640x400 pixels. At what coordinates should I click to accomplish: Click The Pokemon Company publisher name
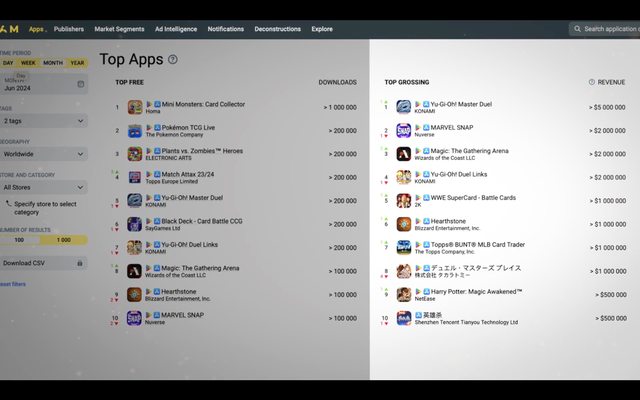click(x=174, y=135)
